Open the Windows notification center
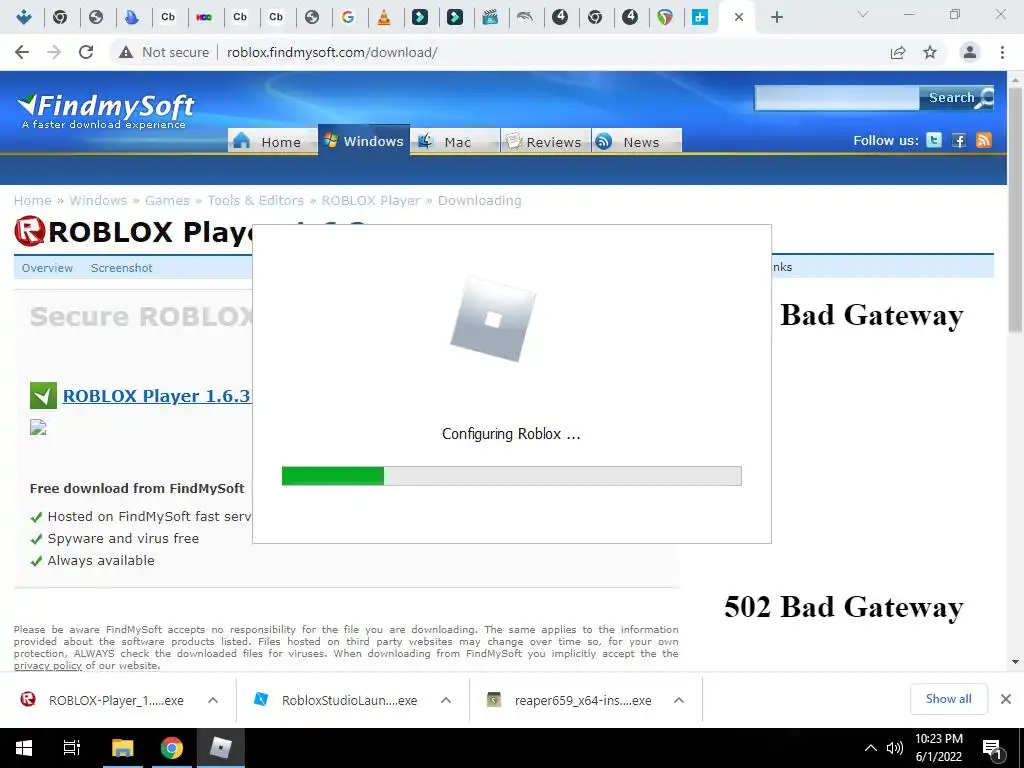 pyautogui.click(x=992, y=749)
